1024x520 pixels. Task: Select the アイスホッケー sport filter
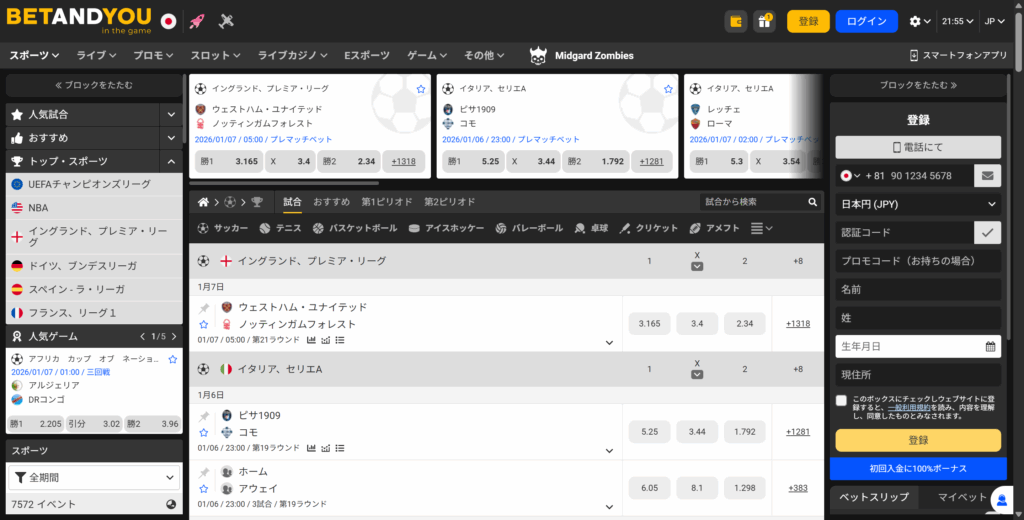click(446, 228)
